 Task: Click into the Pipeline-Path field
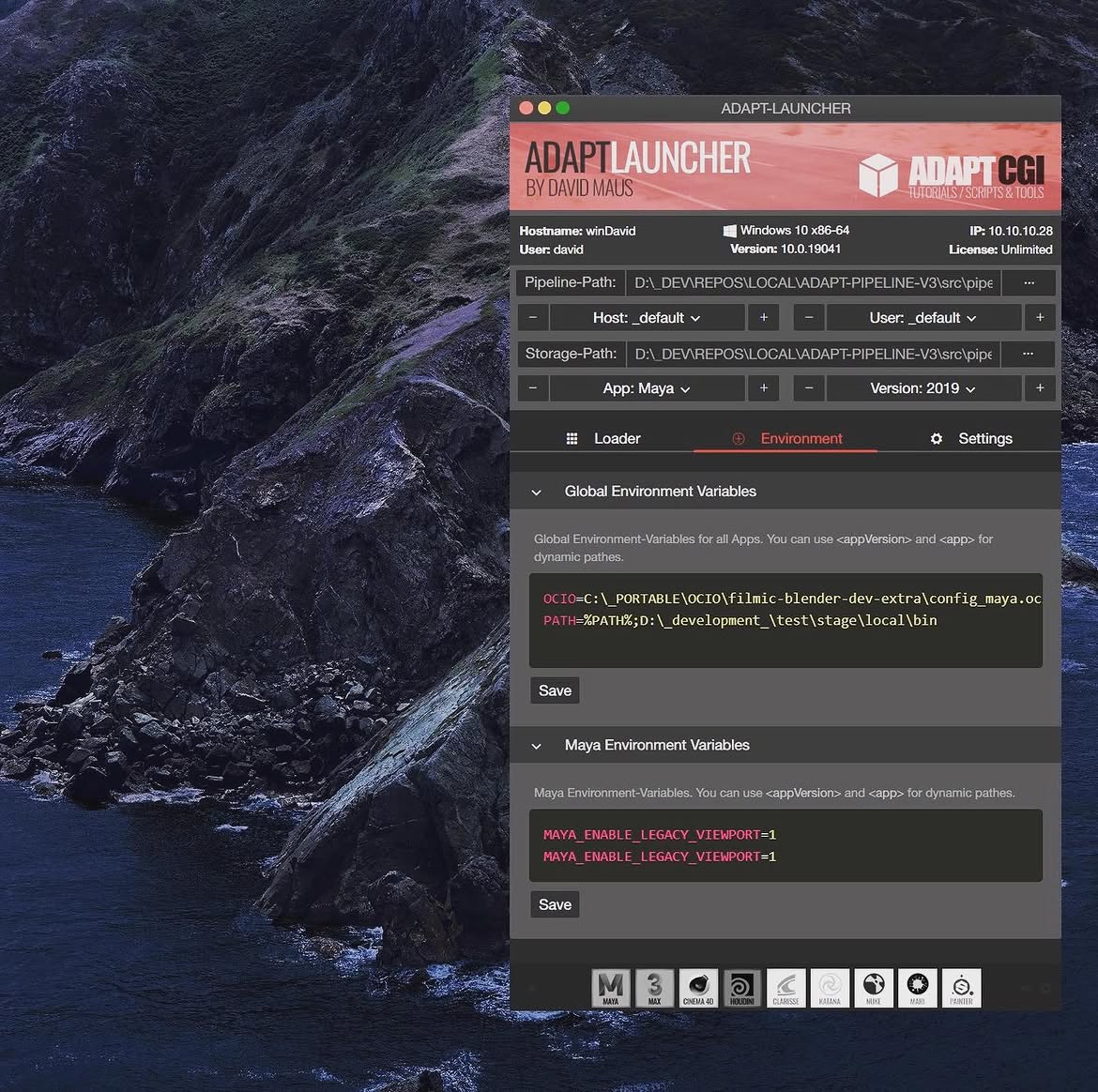click(x=813, y=282)
